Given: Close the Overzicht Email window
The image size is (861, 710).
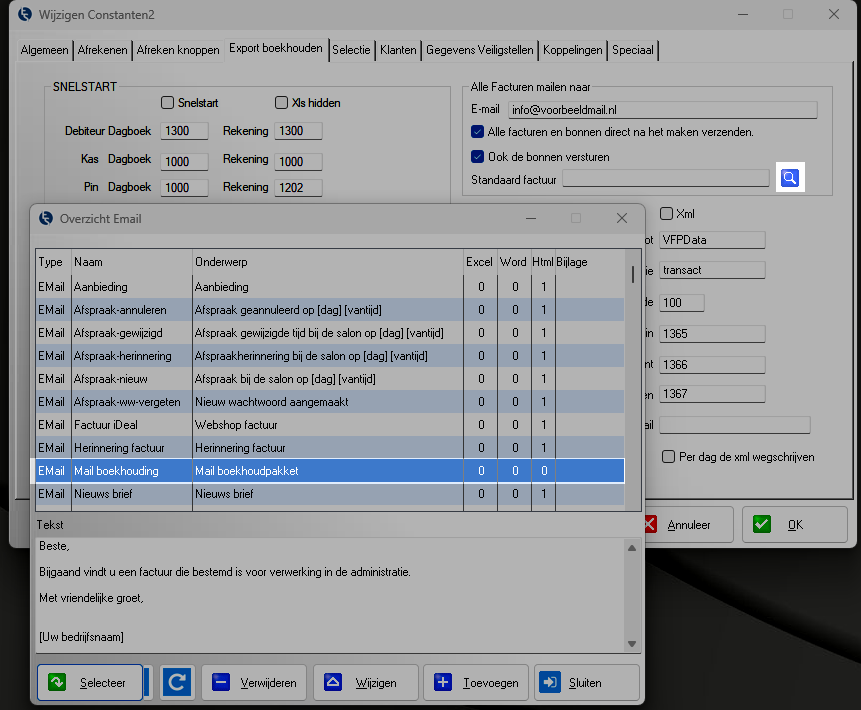Looking at the screenshot, I should click(622, 219).
